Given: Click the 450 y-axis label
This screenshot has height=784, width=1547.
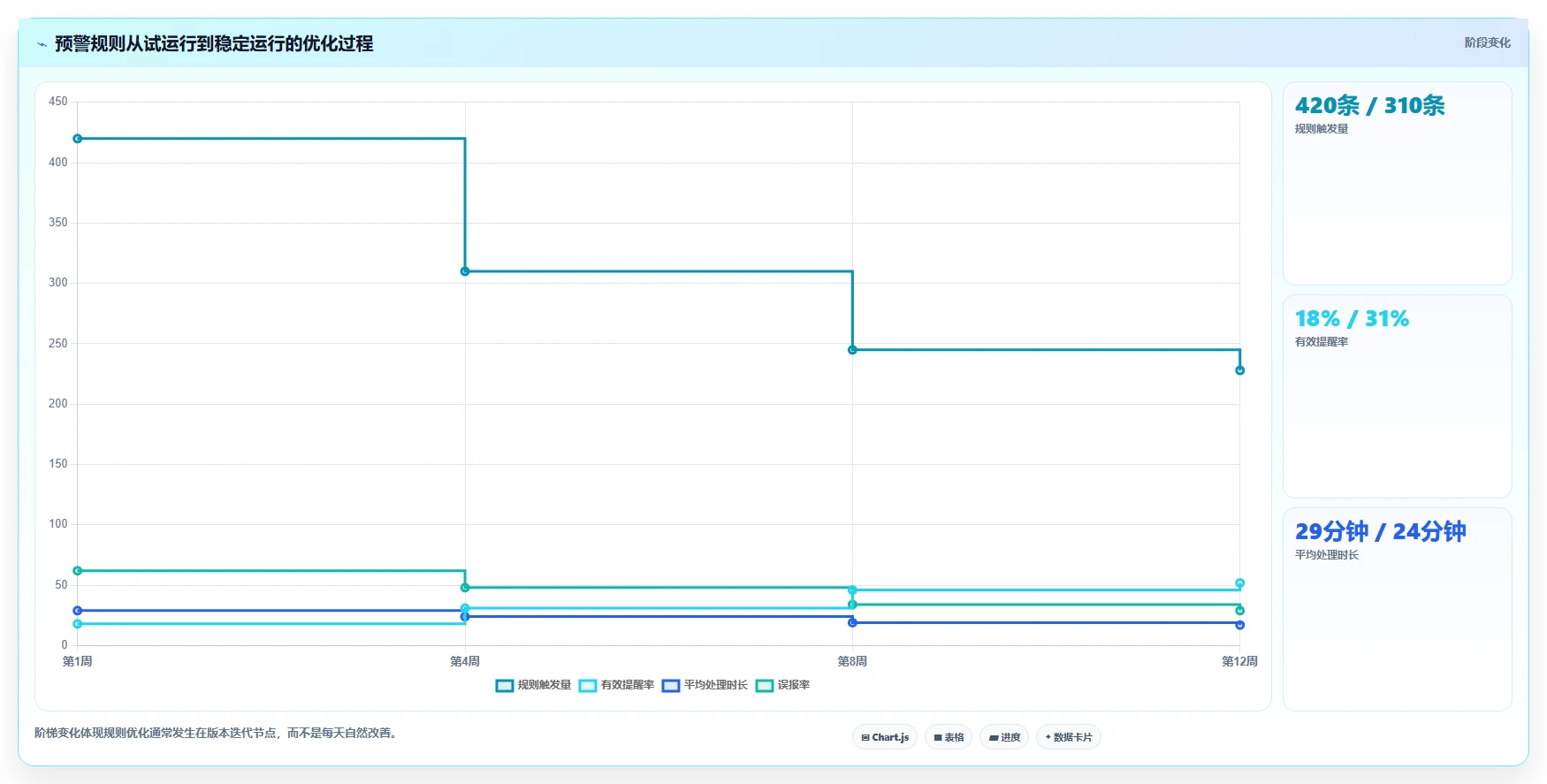Looking at the screenshot, I should coord(58,102).
